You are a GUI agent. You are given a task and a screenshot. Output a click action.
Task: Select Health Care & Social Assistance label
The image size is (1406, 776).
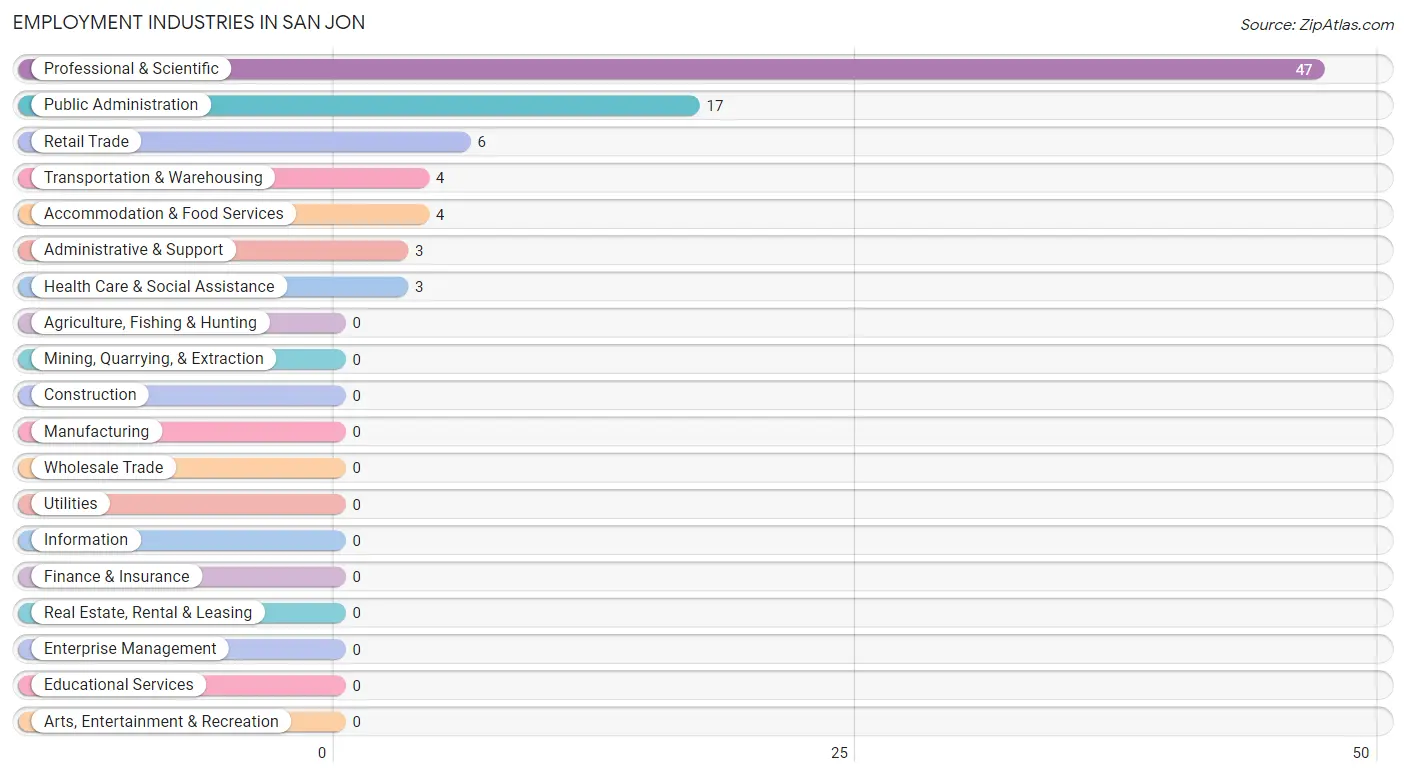point(159,287)
